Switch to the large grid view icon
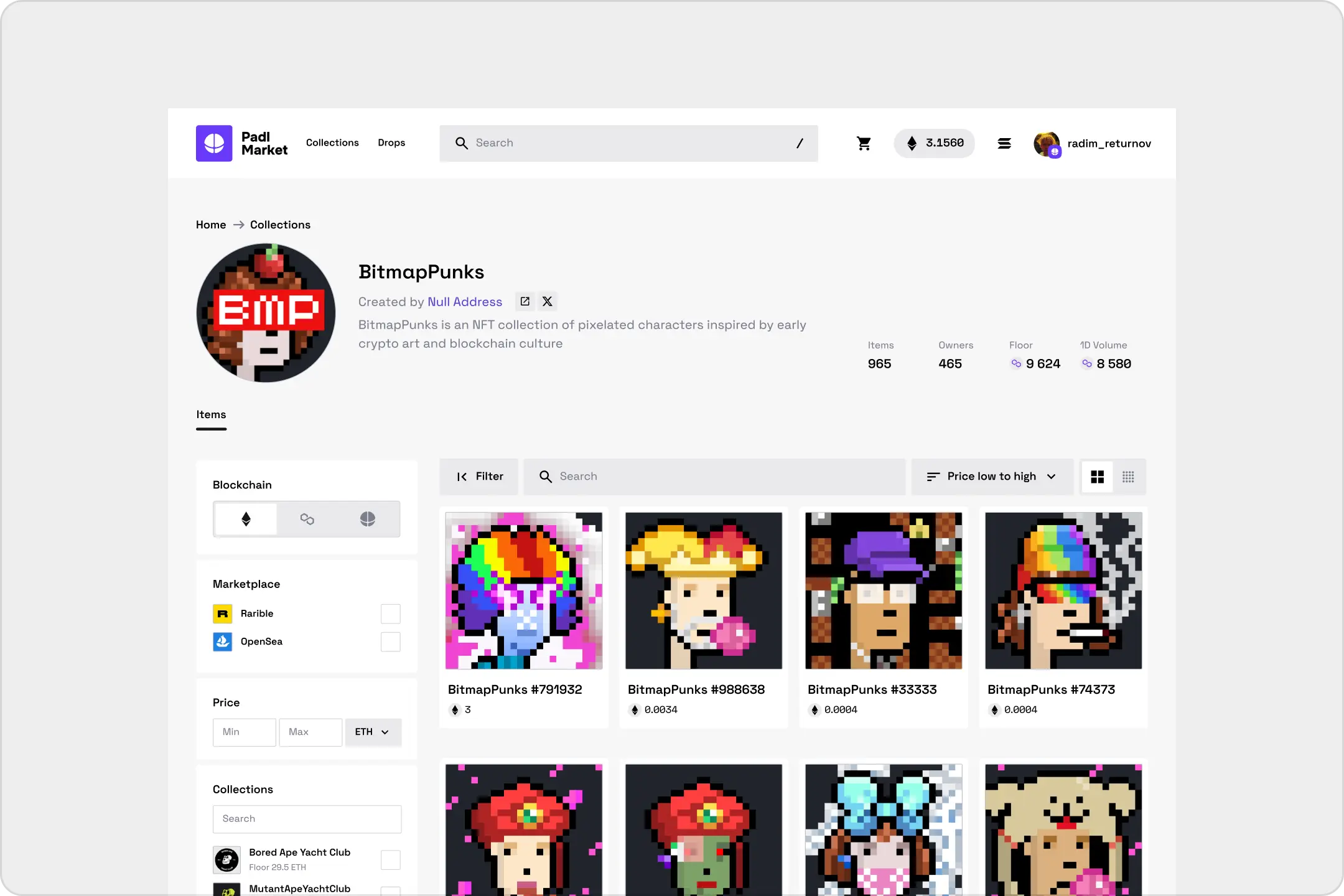Image resolution: width=1344 pixels, height=896 pixels. point(1098,477)
